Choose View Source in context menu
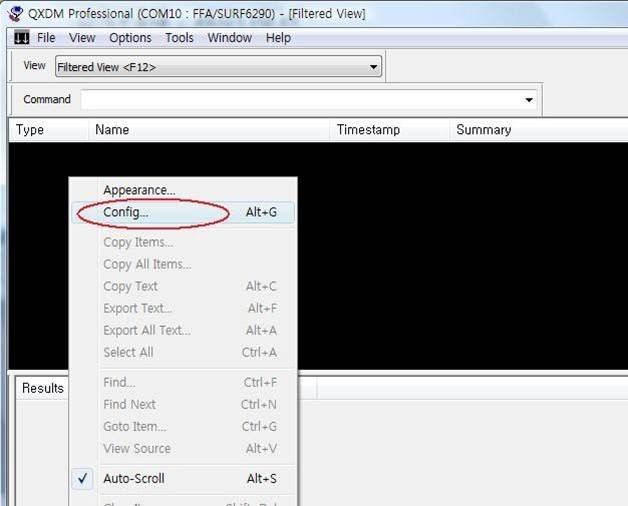 [183, 449]
